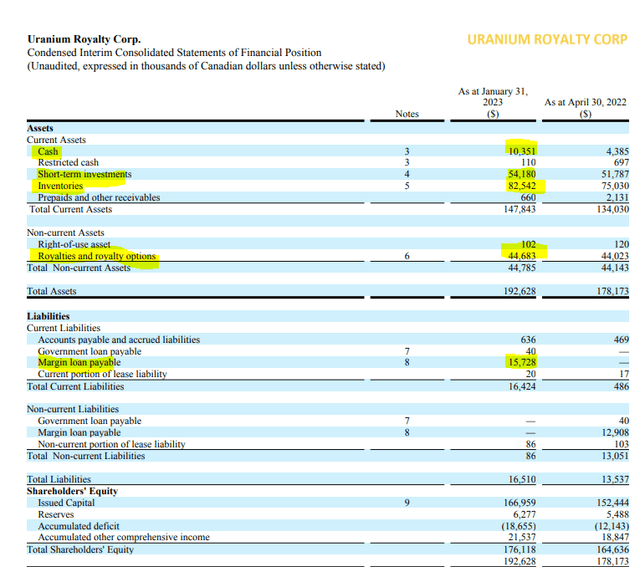Click the Total Liabilities value 16,510
The image size is (640, 567).
coord(522,479)
